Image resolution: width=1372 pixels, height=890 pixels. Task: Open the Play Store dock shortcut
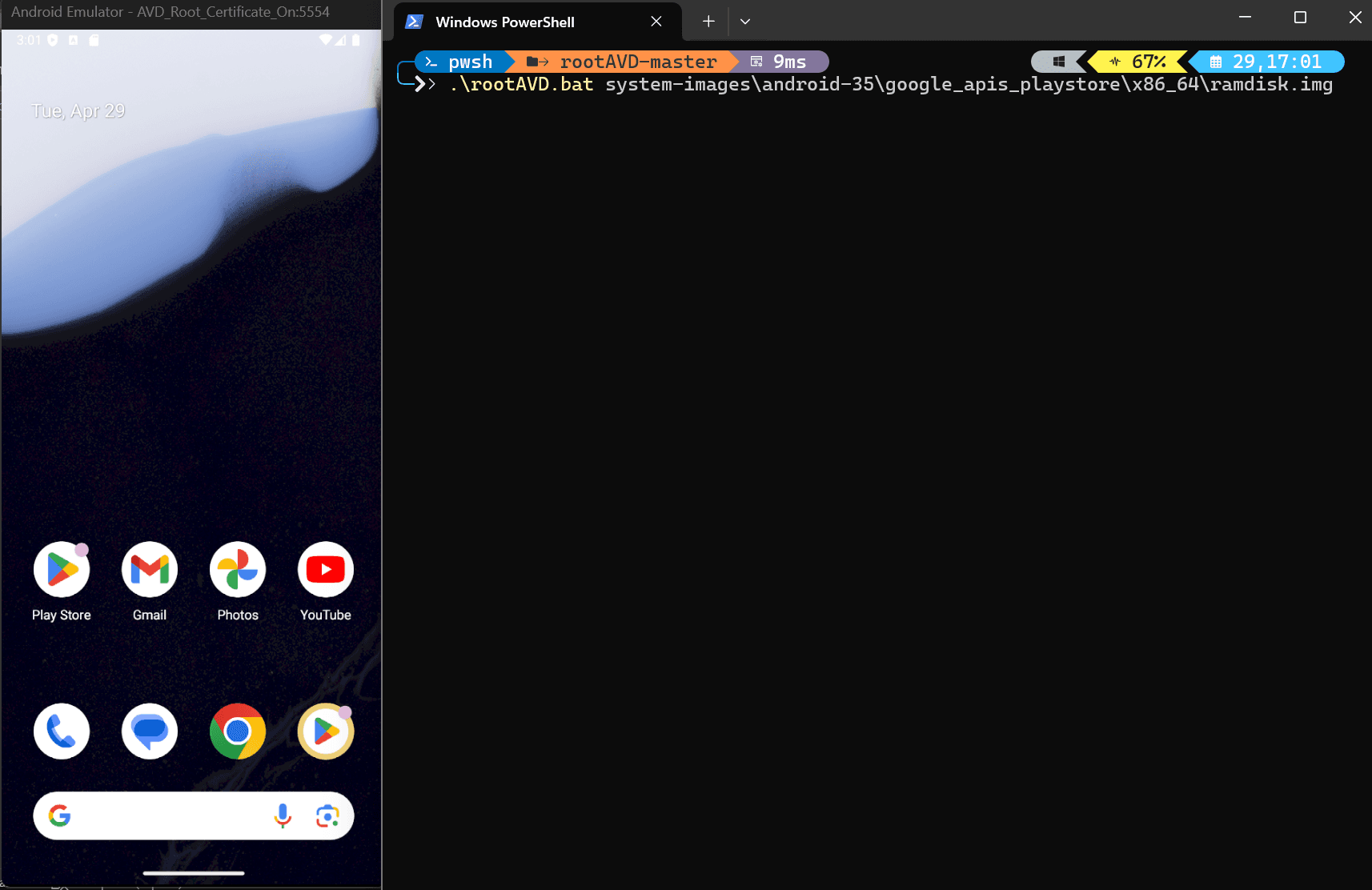326,732
